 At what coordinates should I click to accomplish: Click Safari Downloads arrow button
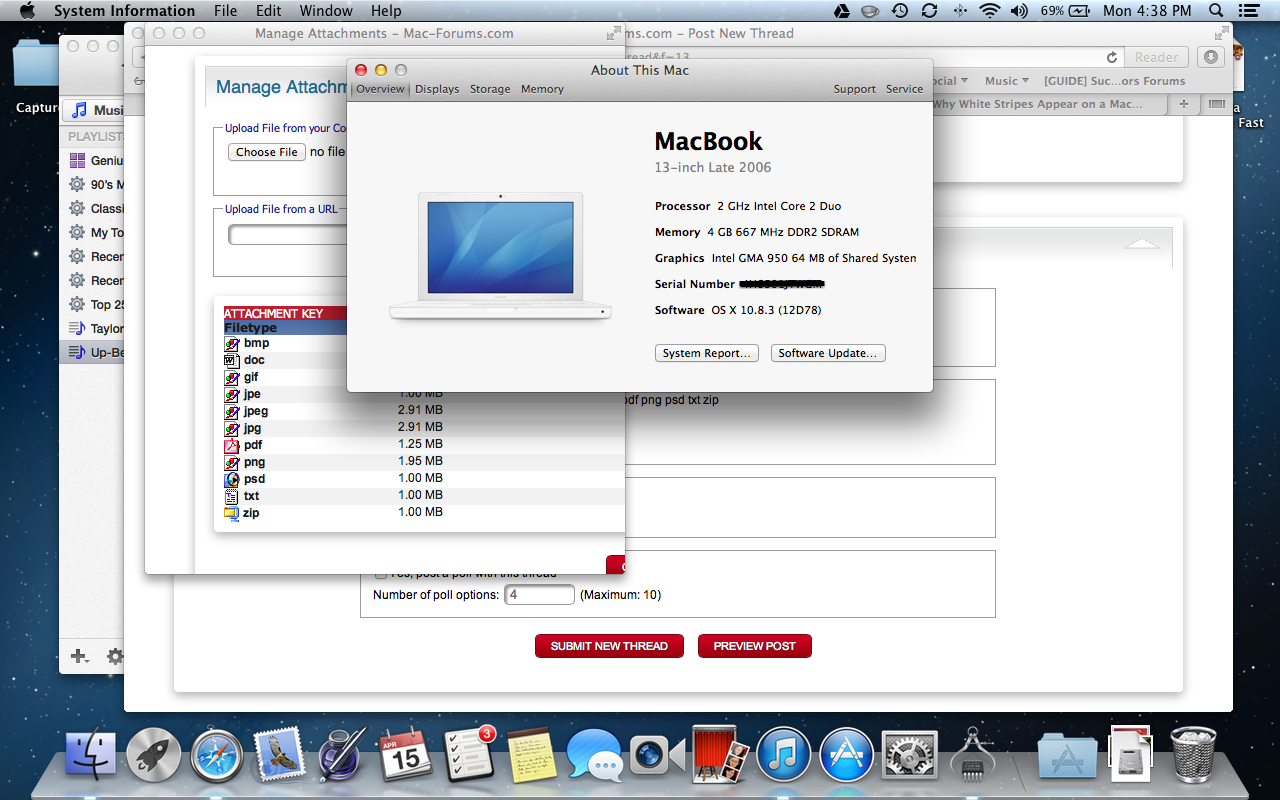pos(1211,57)
